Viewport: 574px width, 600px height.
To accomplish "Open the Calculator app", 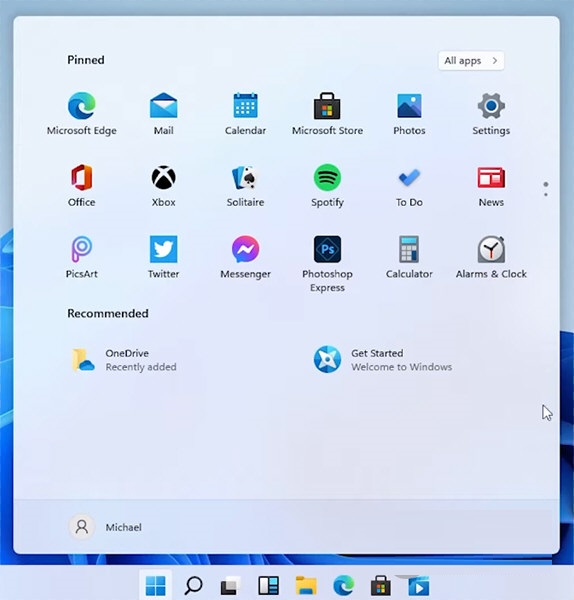I will 409,257.
